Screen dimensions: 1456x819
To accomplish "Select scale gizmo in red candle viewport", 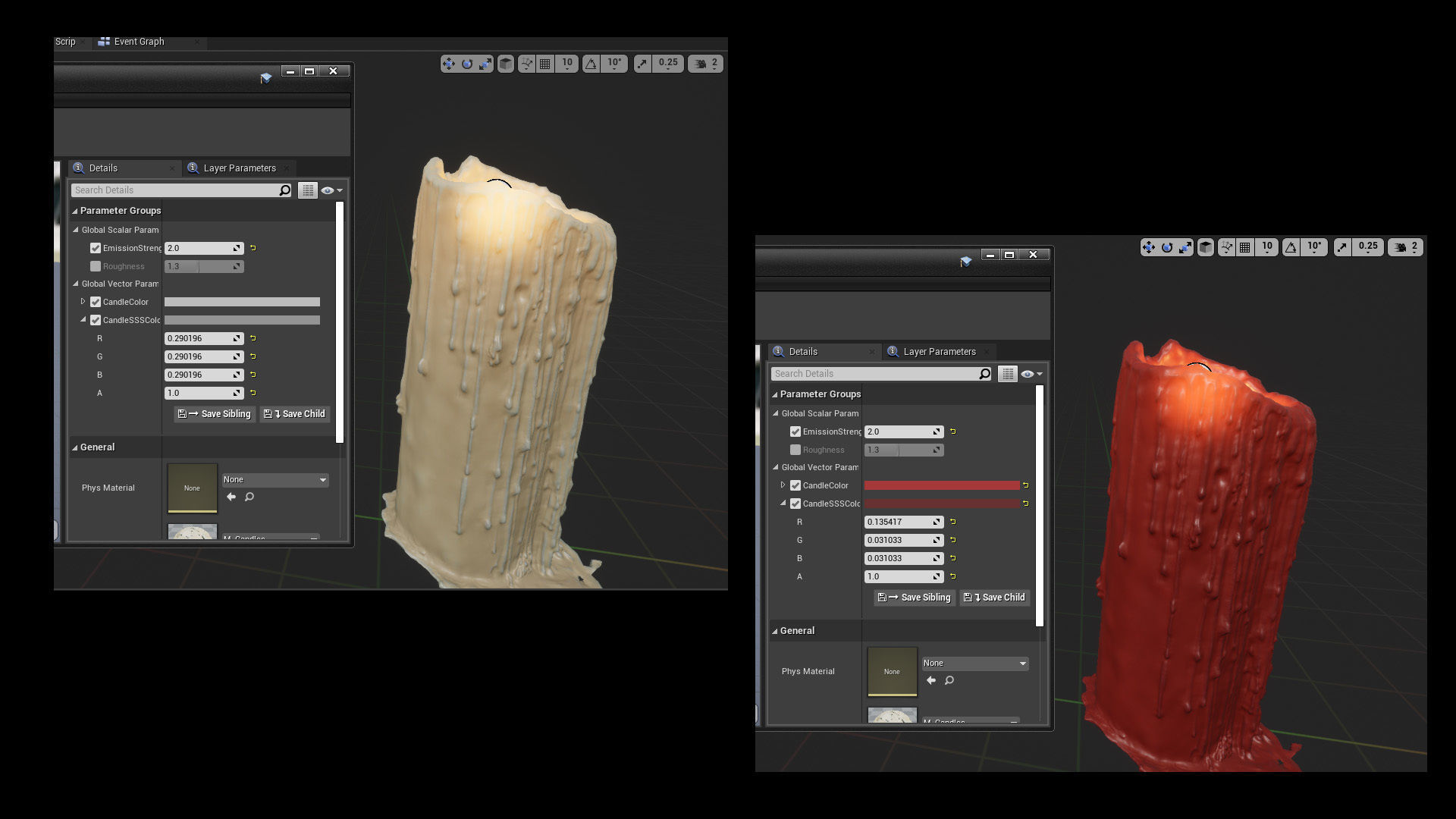I will click(x=1185, y=247).
